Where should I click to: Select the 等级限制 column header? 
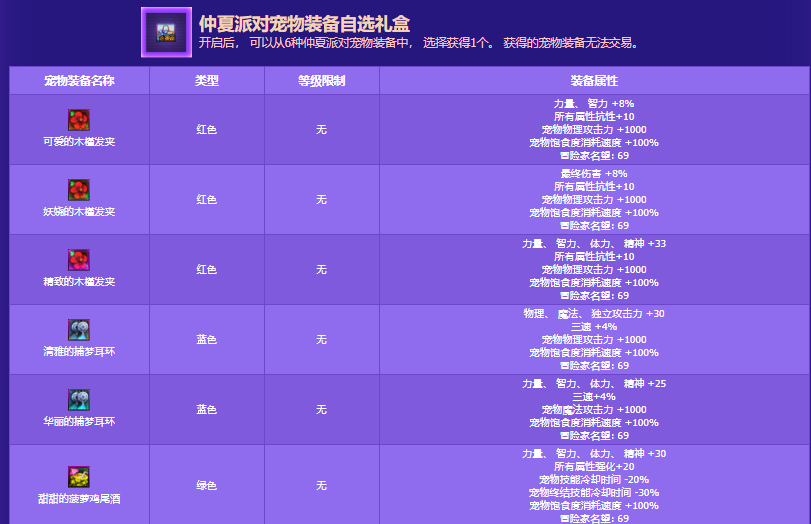pos(321,80)
